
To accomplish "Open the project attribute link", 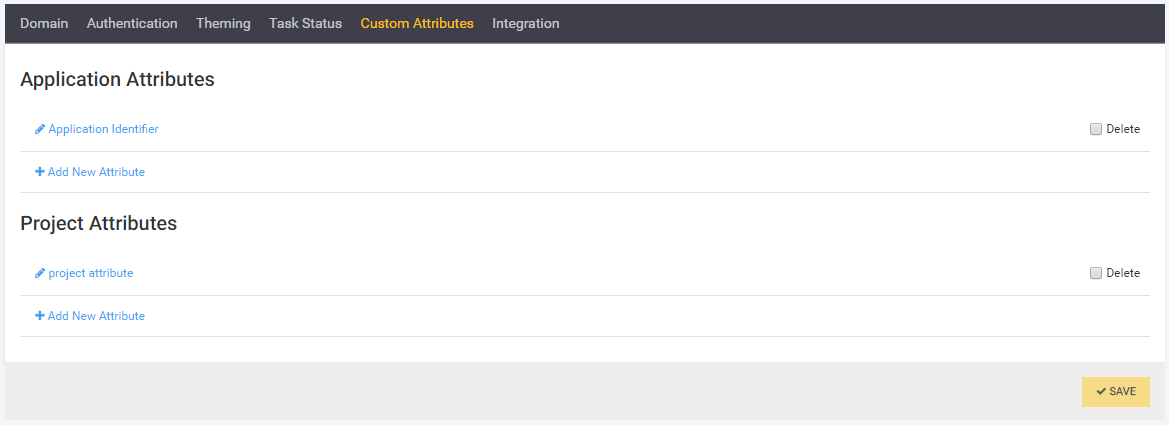I will point(91,273).
